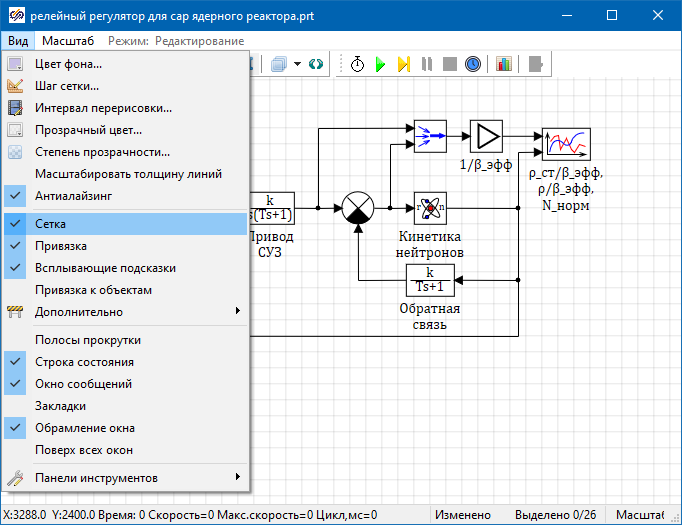The width and height of the screenshot is (682, 525).
Task: Click the stopwatch timer icon in toolbar
Action: (357, 64)
